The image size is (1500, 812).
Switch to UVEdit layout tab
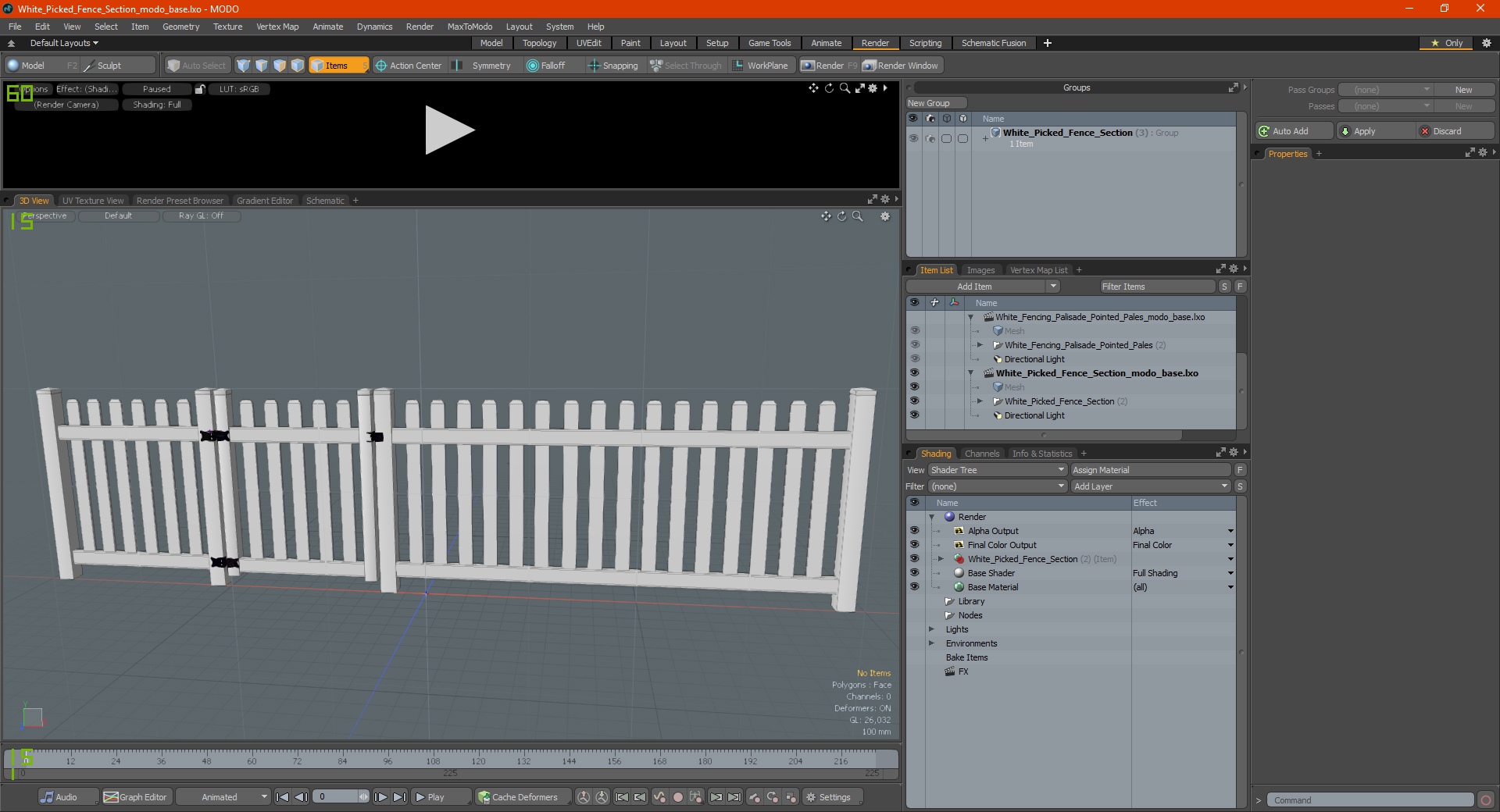(x=588, y=43)
